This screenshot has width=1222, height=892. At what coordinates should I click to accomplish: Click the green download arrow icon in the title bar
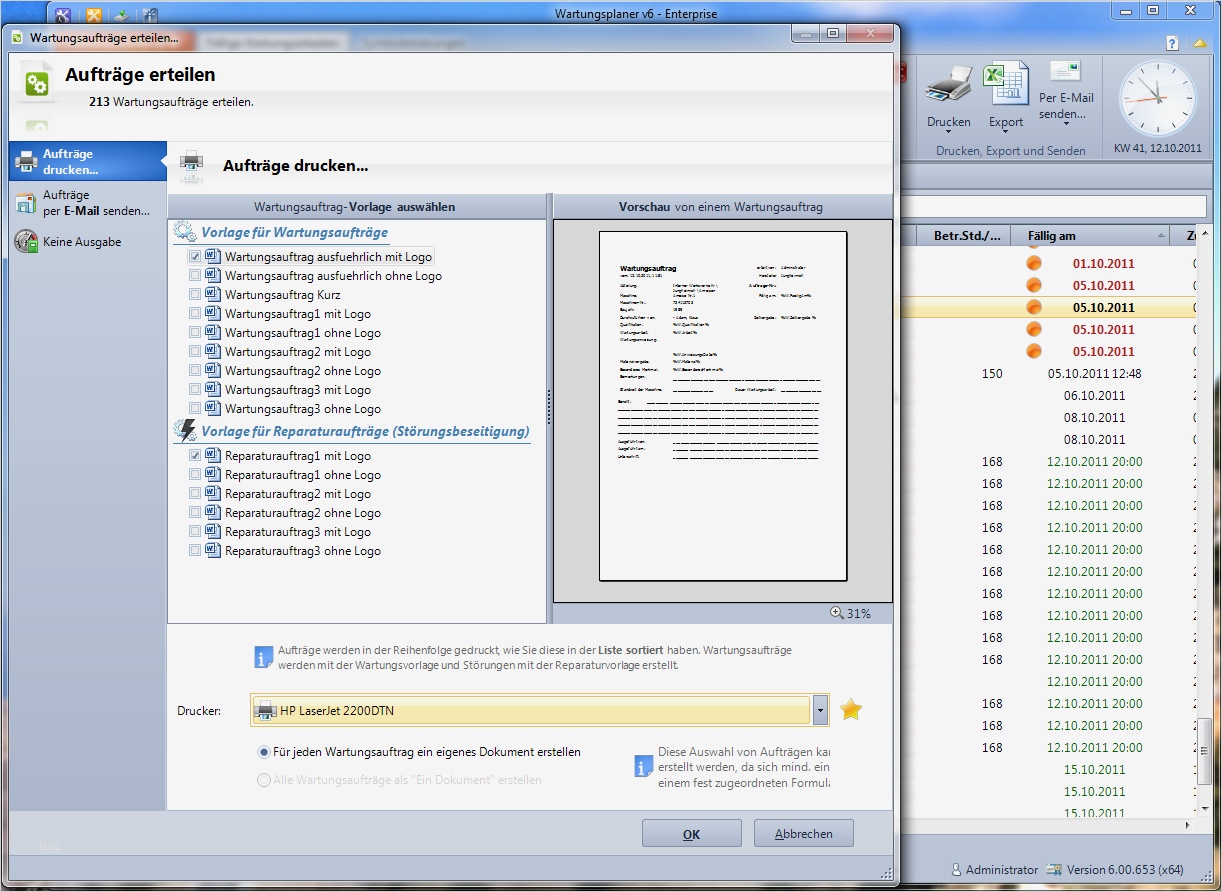(121, 15)
